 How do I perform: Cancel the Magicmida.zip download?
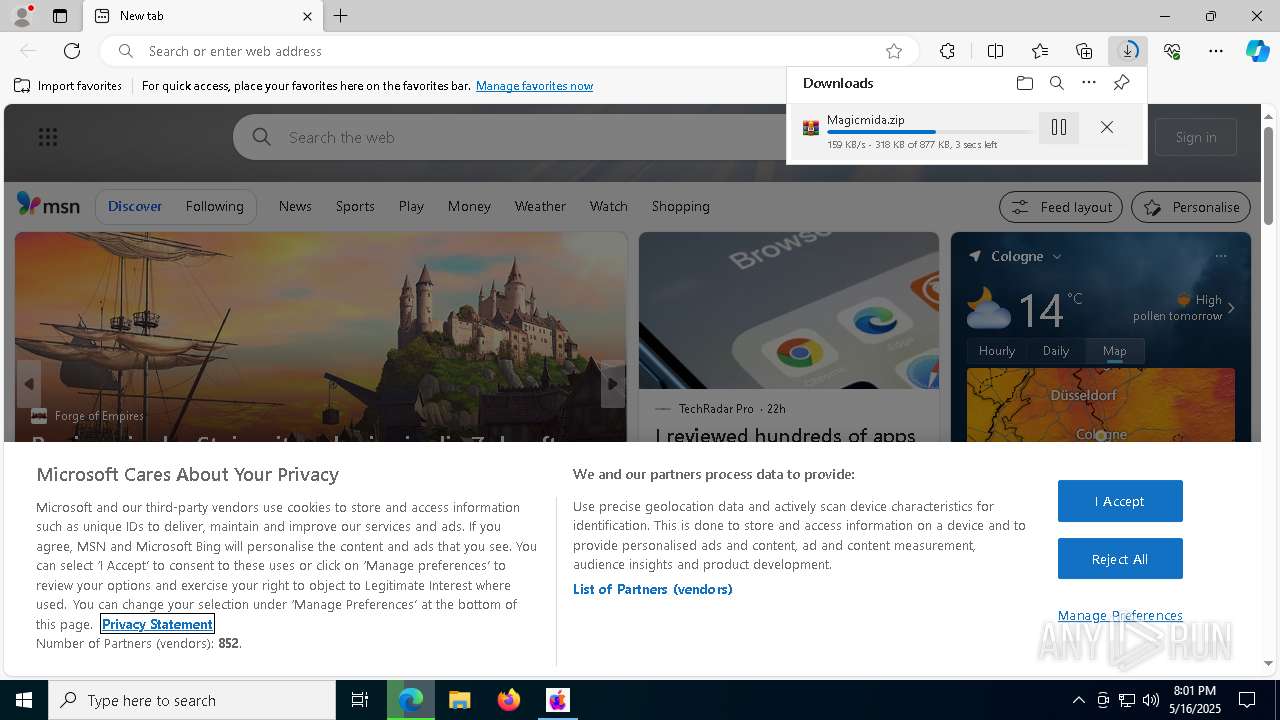[1106, 127]
